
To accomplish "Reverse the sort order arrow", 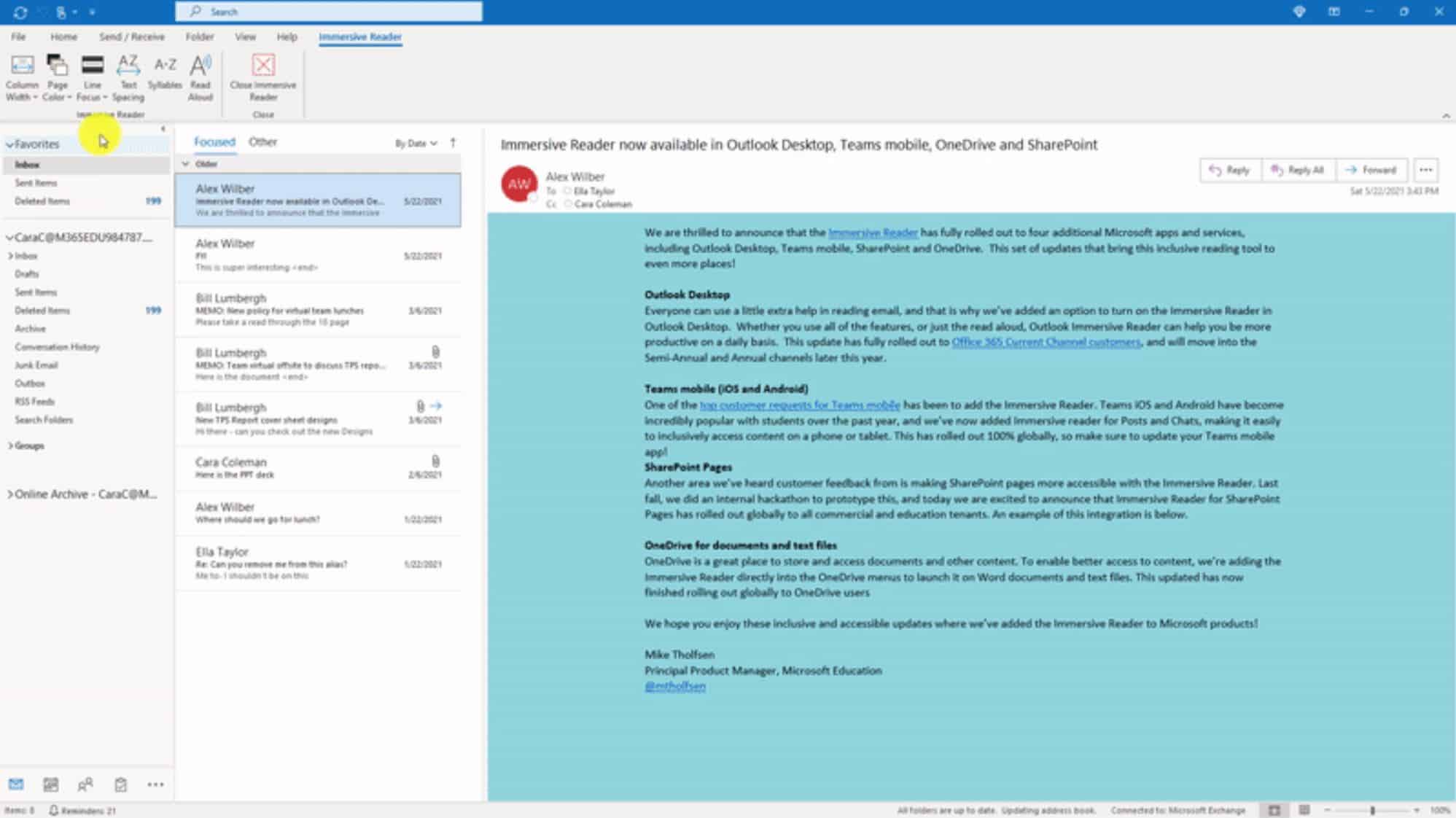I will click(x=453, y=143).
